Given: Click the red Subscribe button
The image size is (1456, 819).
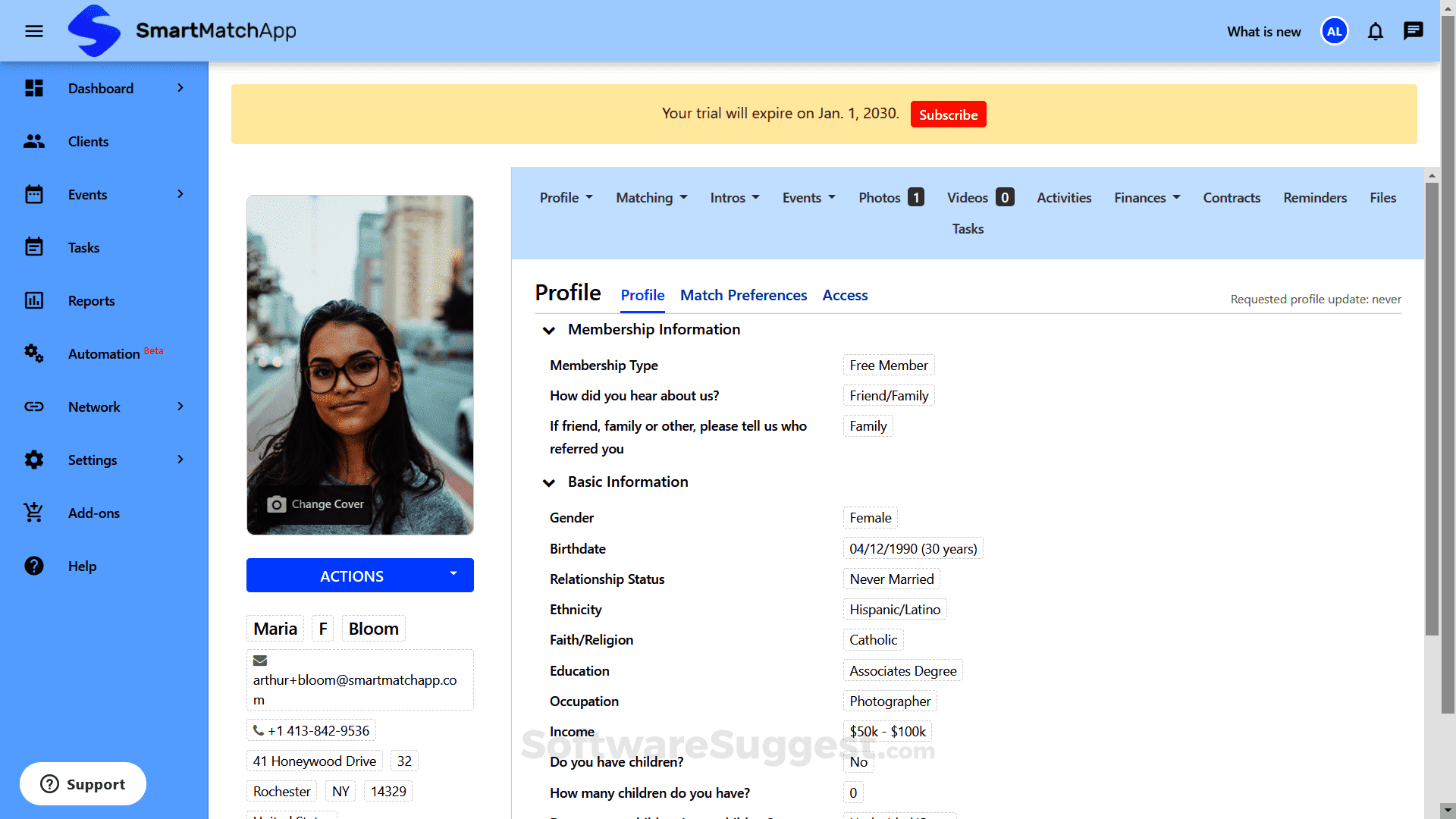Looking at the screenshot, I should 948,115.
